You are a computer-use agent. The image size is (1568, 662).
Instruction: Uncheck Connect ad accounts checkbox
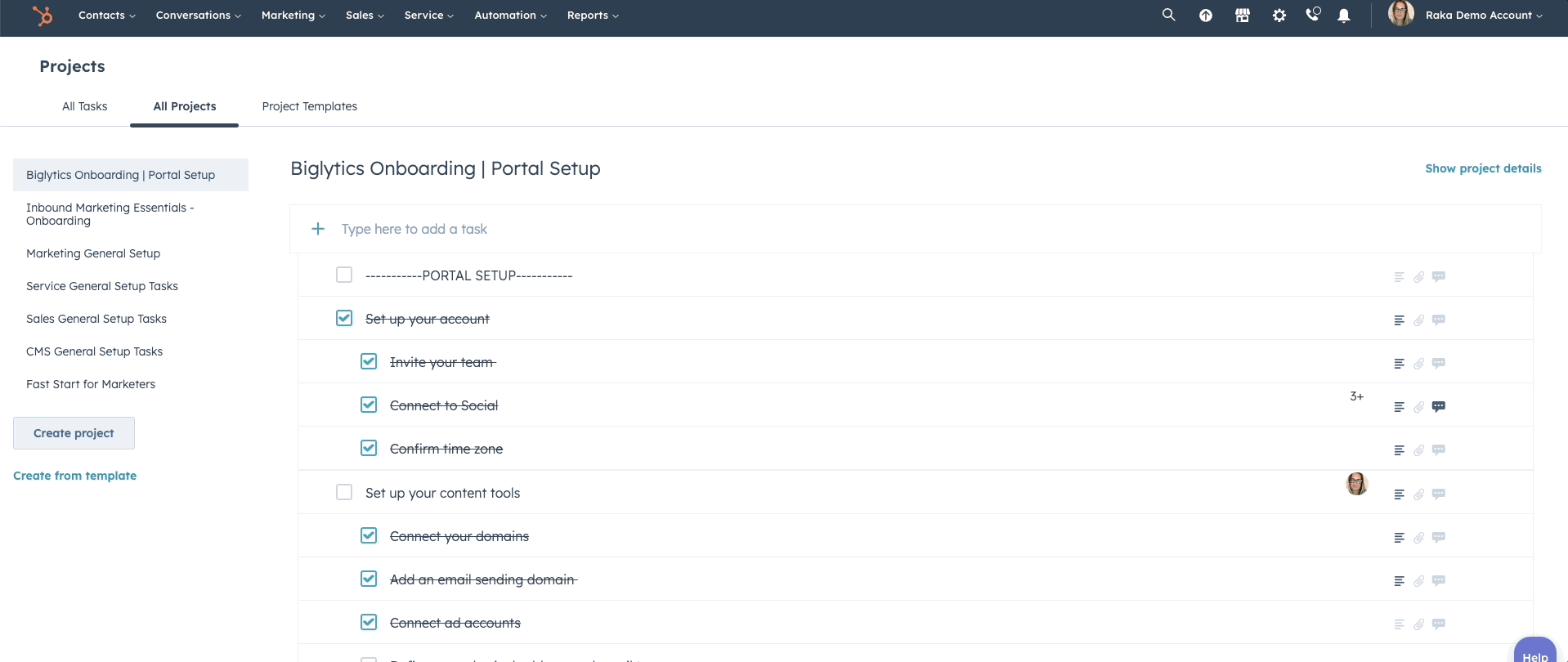click(x=369, y=622)
